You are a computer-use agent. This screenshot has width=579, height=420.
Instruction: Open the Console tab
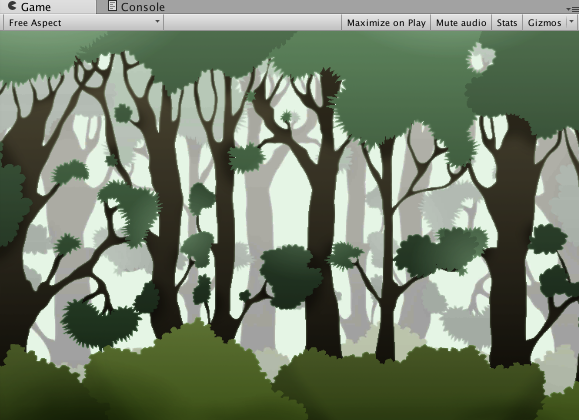point(136,7)
